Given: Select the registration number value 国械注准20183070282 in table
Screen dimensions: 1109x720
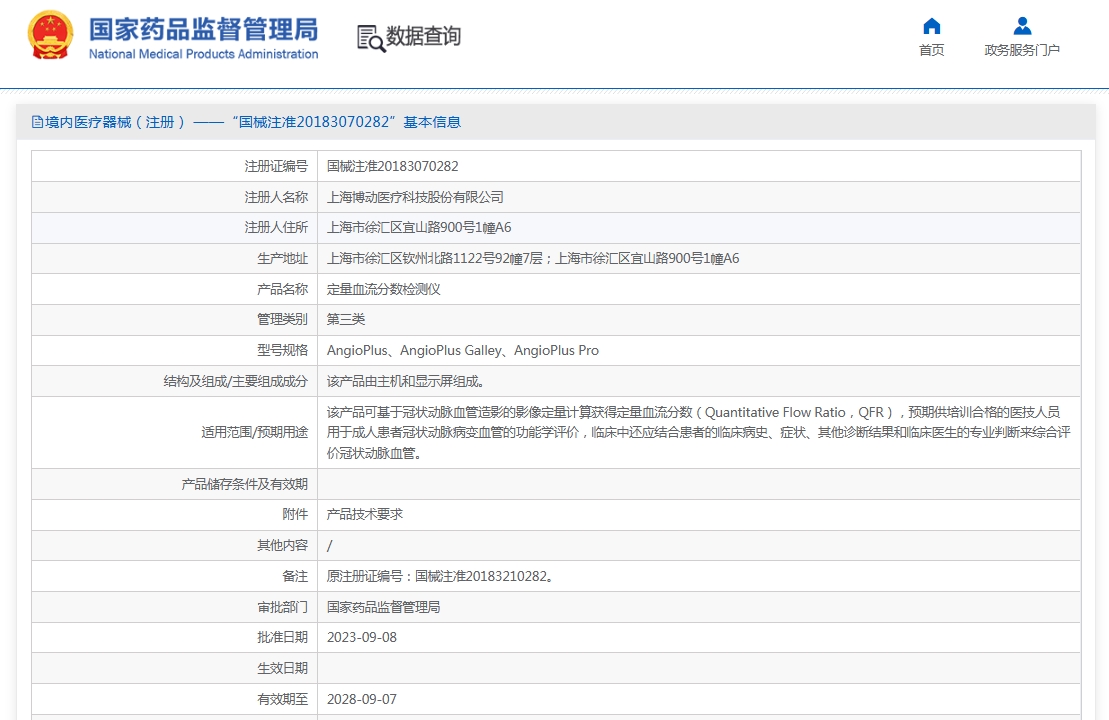Looking at the screenshot, I should point(393,166).
